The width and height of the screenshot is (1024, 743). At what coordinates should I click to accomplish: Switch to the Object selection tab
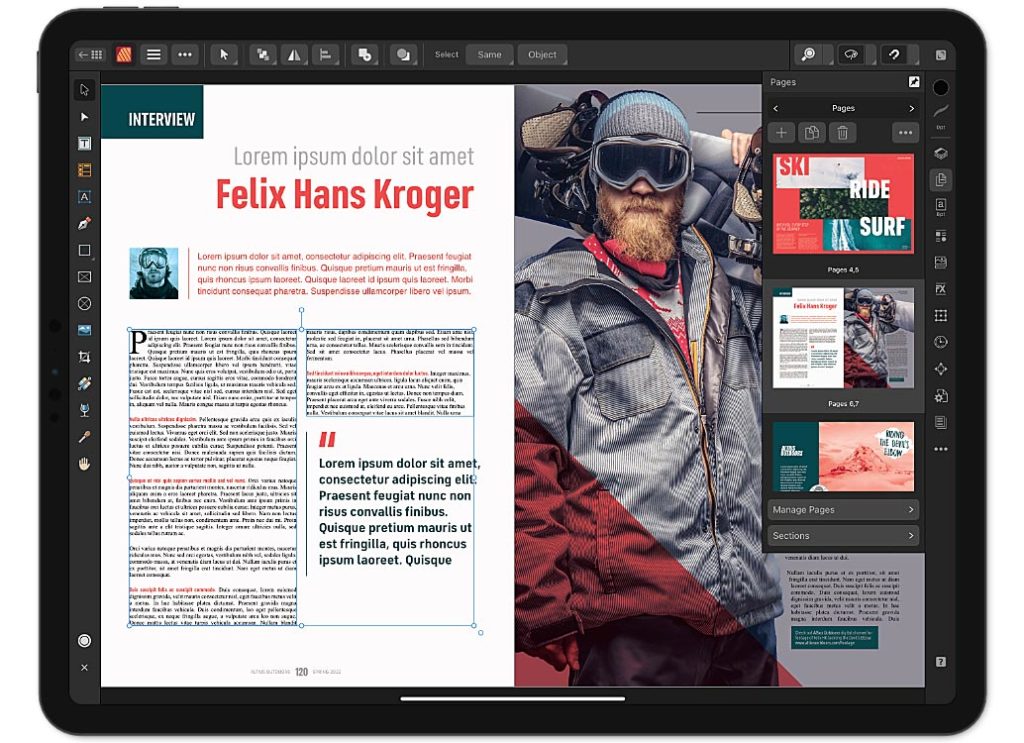pyautogui.click(x=542, y=55)
